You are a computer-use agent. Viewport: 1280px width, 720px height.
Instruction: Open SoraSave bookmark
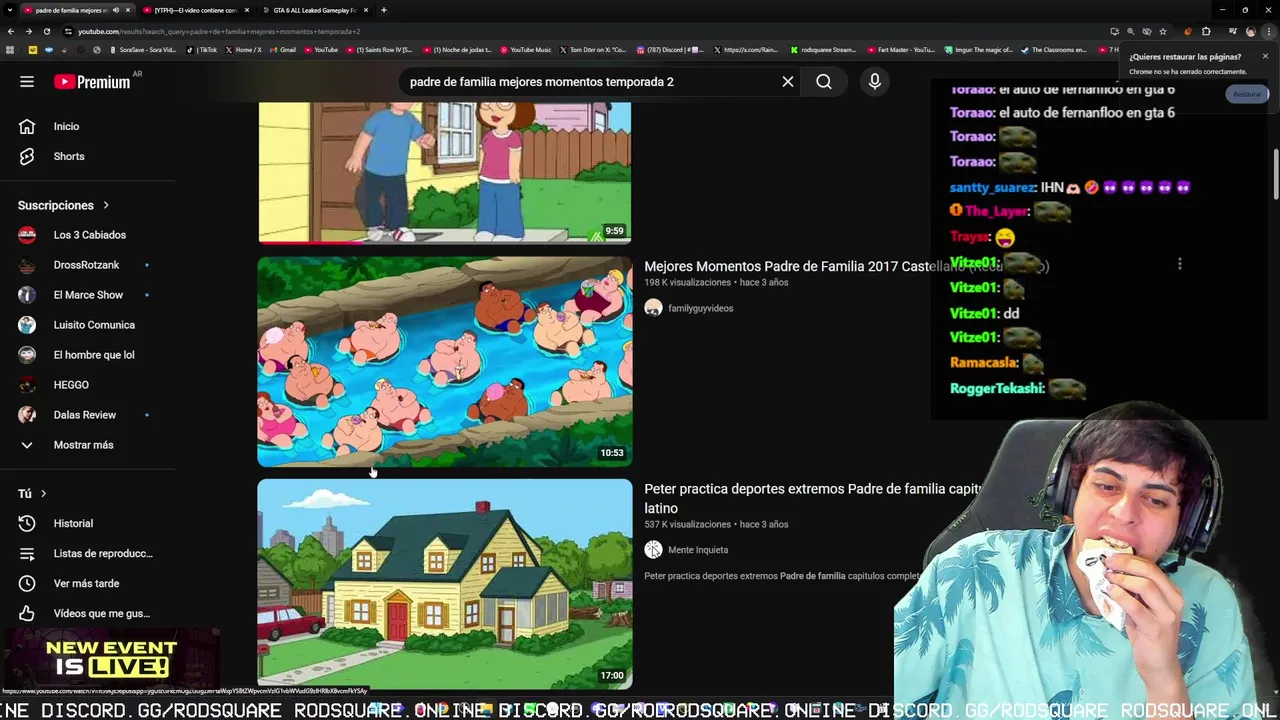(x=143, y=49)
